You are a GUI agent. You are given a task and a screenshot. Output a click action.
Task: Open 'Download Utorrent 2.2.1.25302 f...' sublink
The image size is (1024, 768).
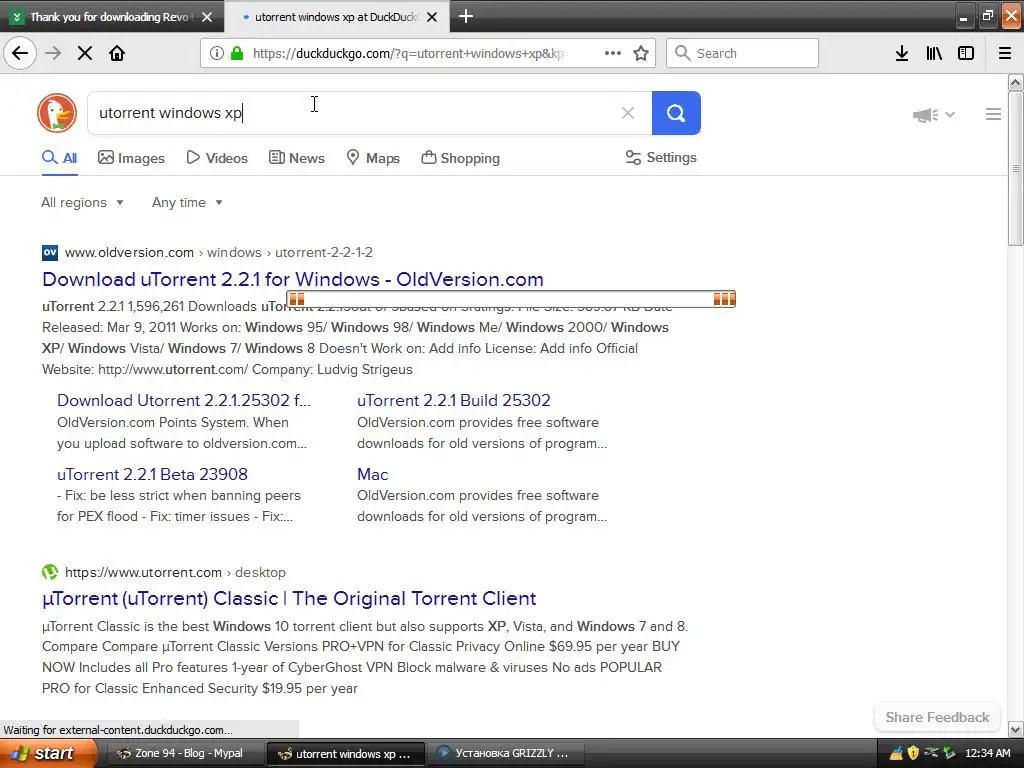pyautogui.click(x=184, y=400)
